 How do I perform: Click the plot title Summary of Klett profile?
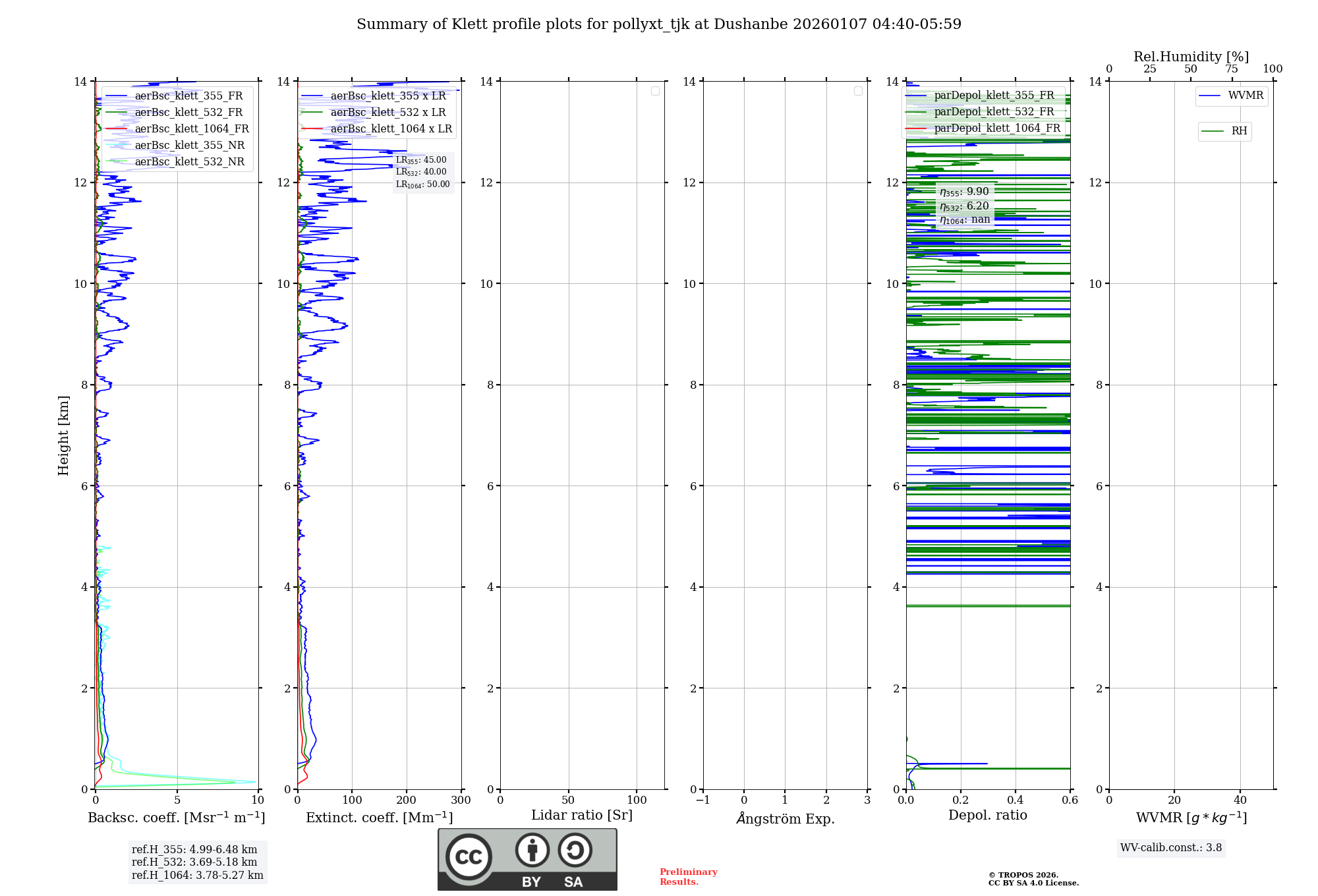[658, 24]
